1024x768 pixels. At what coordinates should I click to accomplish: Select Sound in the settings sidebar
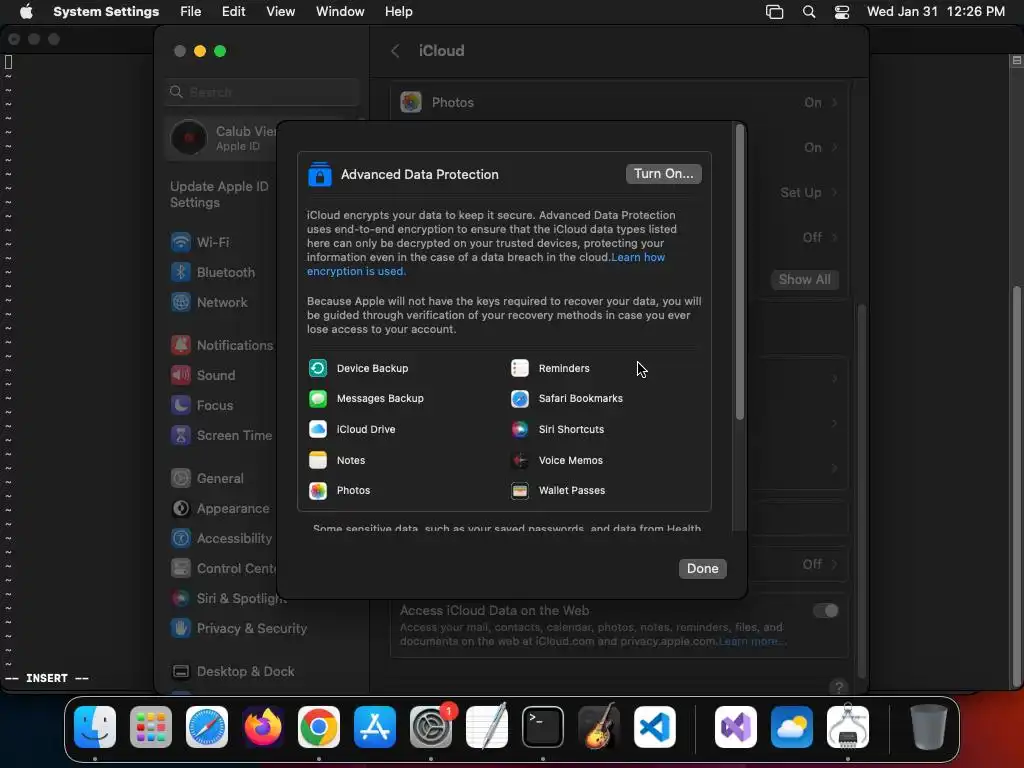pyautogui.click(x=216, y=376)
